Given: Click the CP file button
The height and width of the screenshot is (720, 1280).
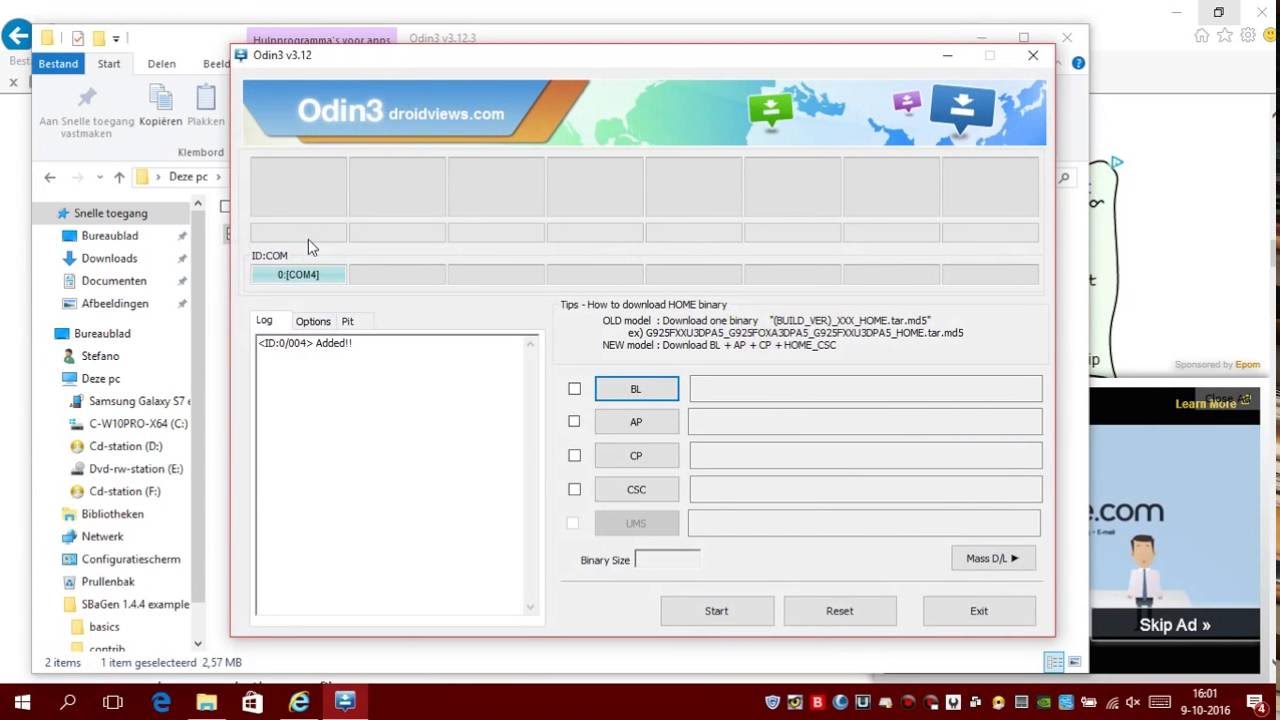Looking at the screenshot, I should (637, 455).
